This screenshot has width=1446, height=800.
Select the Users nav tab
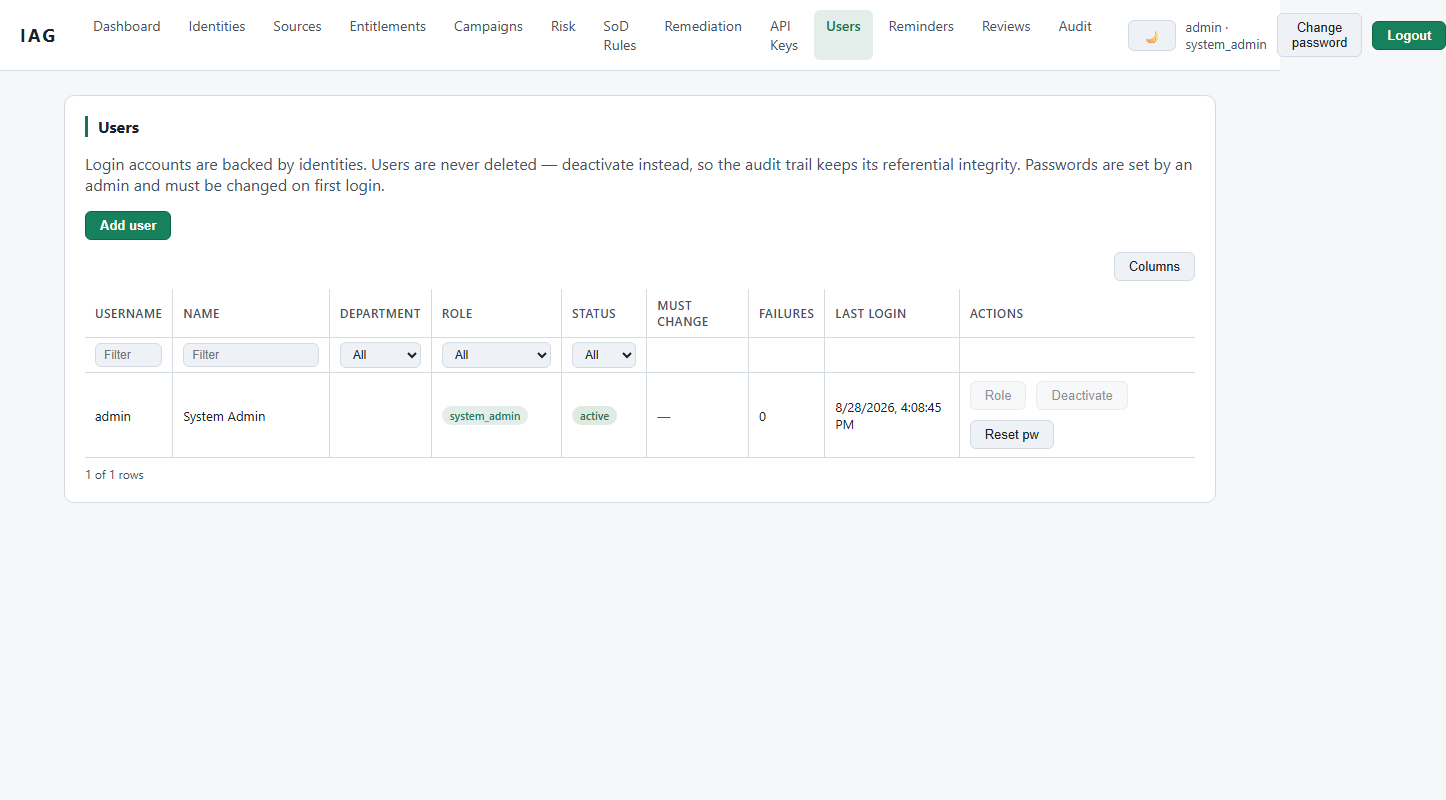(843, 35)
